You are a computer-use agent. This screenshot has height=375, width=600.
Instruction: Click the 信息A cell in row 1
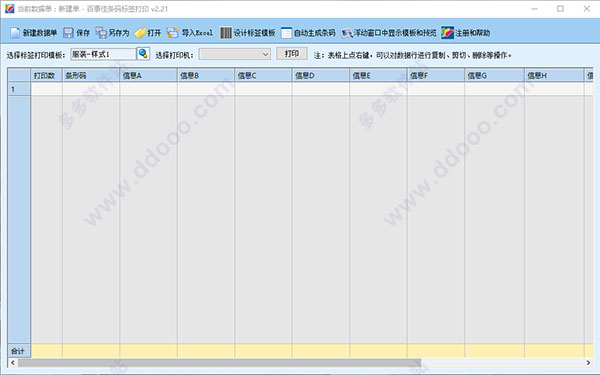point(148,89)
